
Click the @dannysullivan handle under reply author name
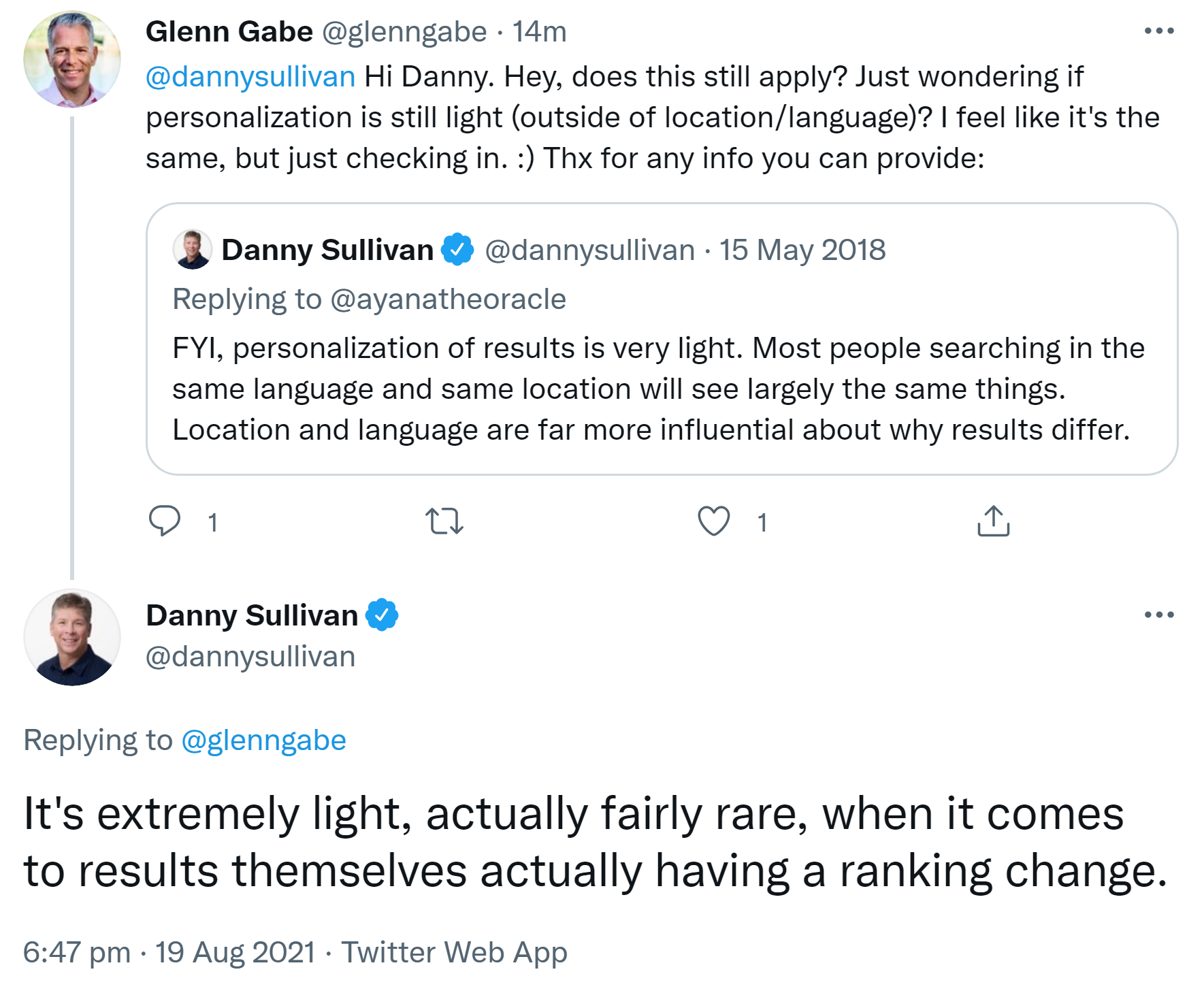(x=250, y=657)
